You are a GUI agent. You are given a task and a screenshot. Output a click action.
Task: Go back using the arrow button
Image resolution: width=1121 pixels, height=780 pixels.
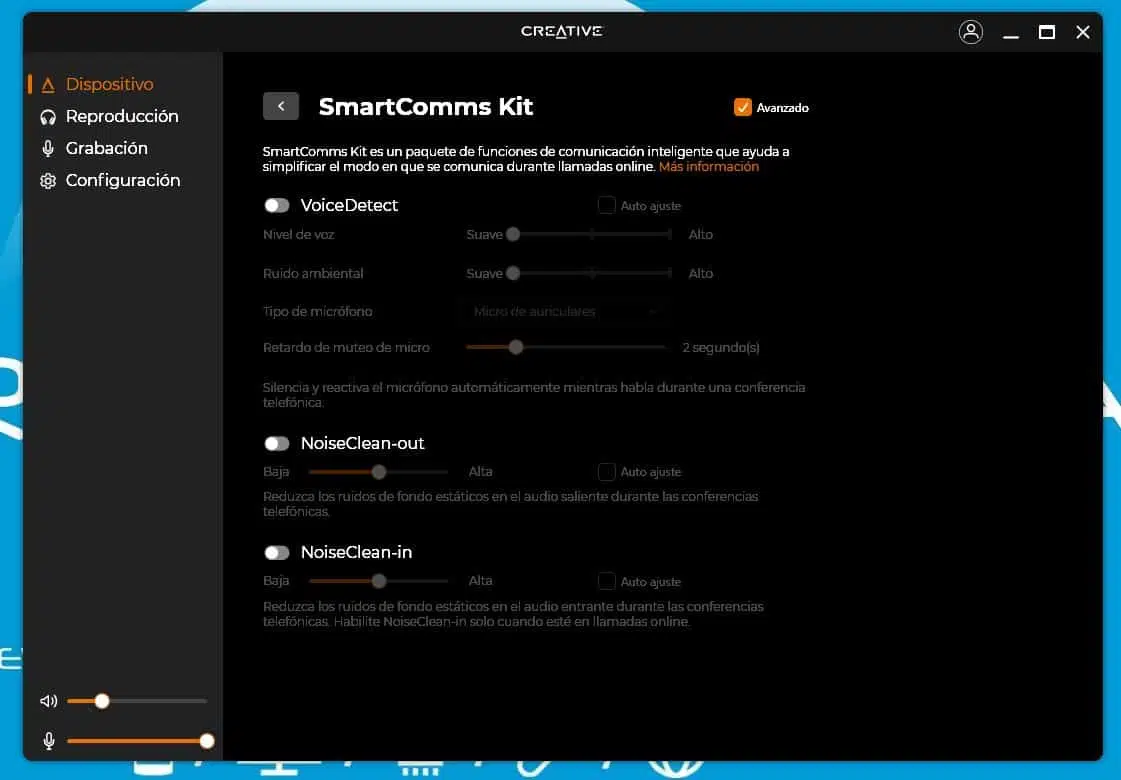(281, 107)
